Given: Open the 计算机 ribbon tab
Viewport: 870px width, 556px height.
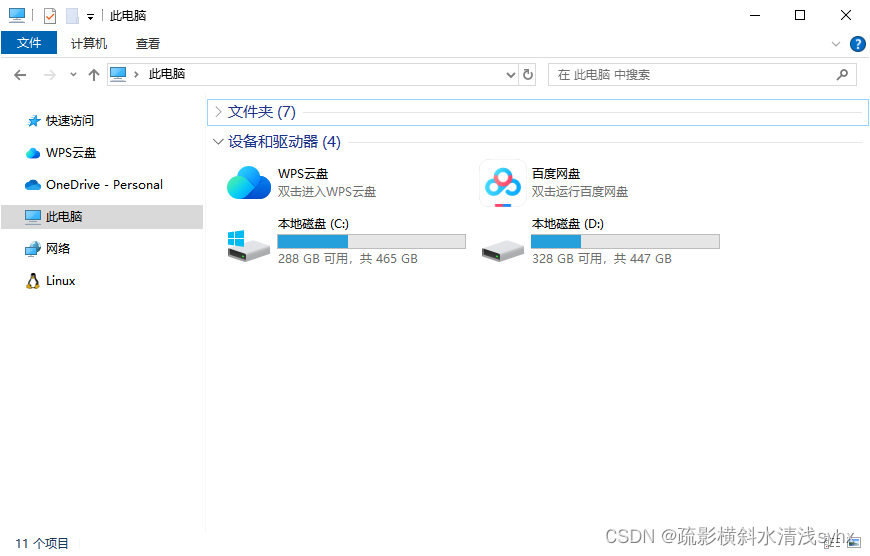Looking at the screenshot, I should coord(89,43).
